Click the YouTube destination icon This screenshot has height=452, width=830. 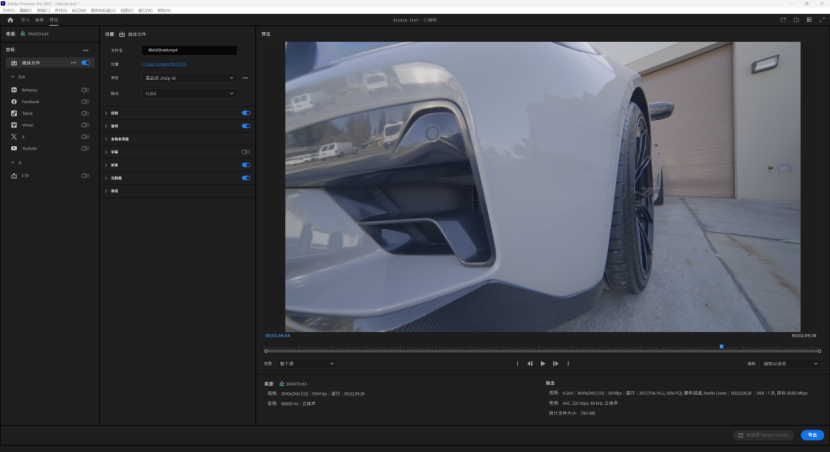pos(14,148)
